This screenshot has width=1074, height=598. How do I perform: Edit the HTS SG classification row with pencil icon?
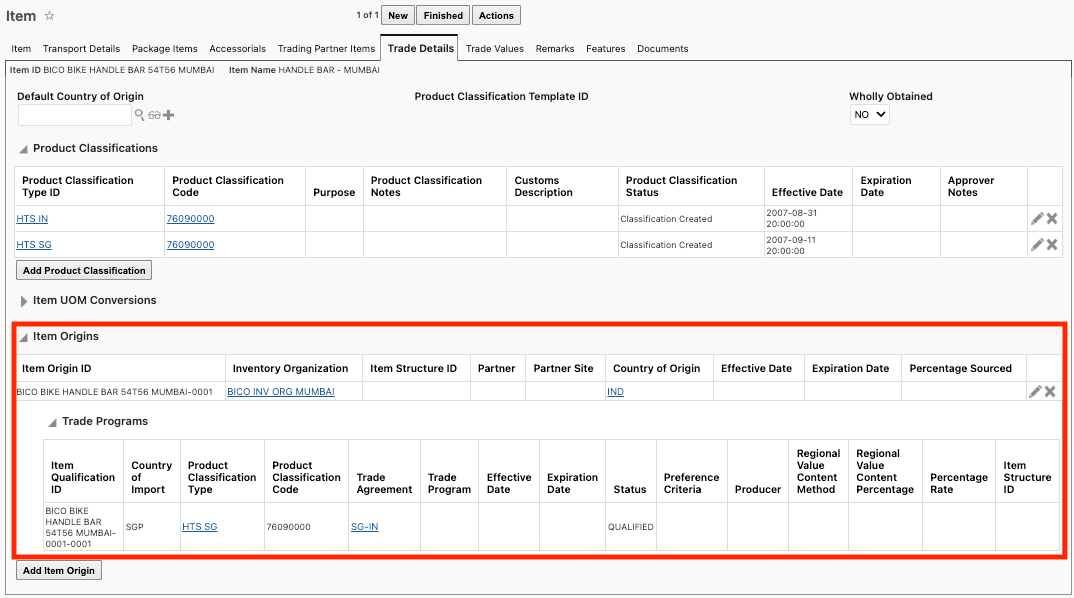pos(1037,244)
